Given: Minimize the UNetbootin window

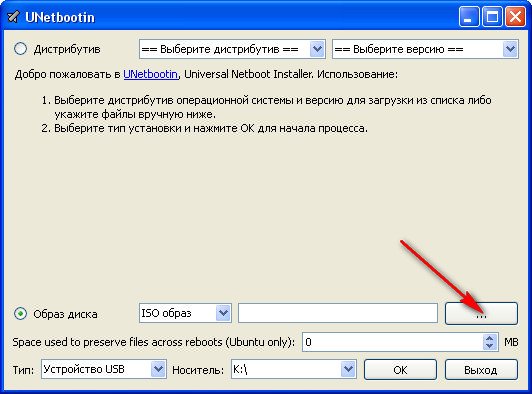Looking at the screenshot, I should click(x=469, y=17).
